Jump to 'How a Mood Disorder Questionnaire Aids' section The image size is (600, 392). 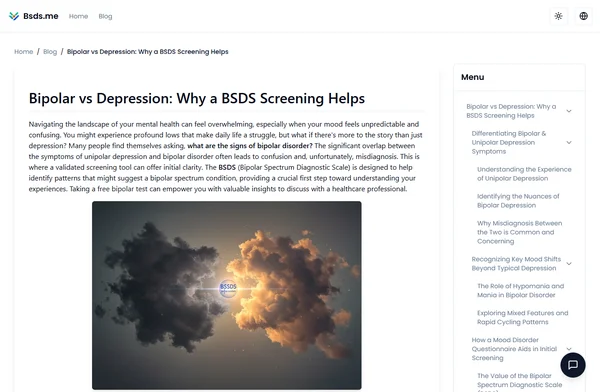[514, 349]
